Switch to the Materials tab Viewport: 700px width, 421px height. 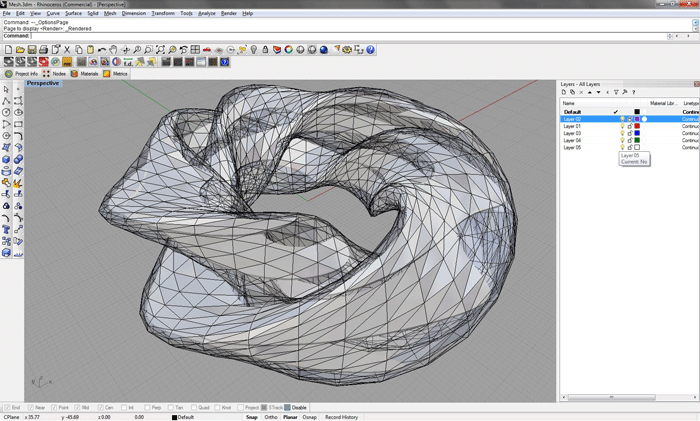coord(84,74)
